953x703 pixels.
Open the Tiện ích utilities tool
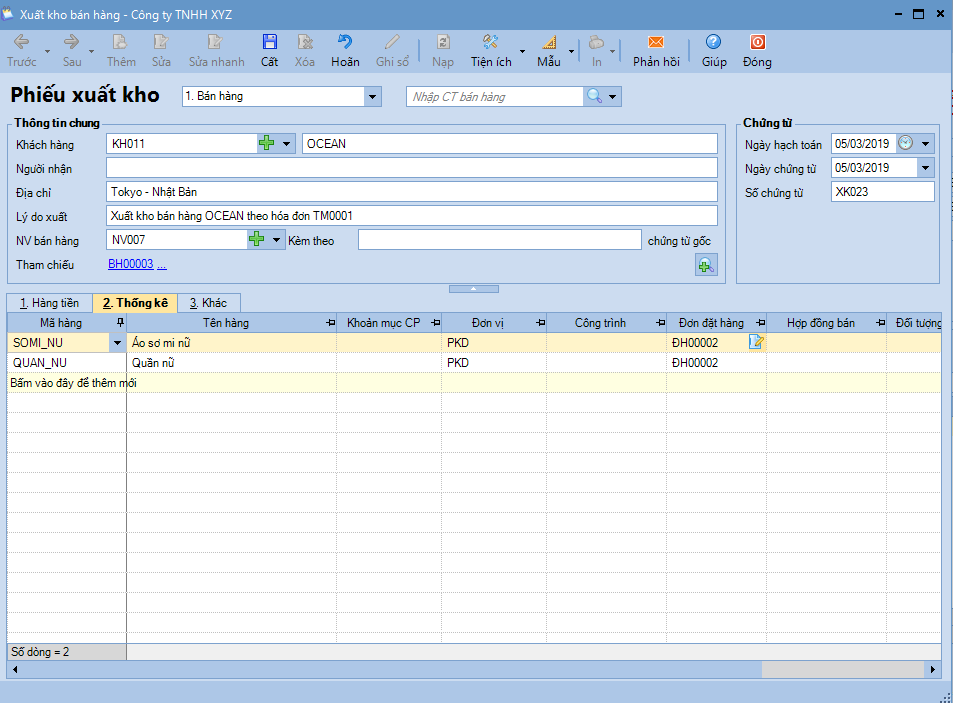click(x=491, y=43)
